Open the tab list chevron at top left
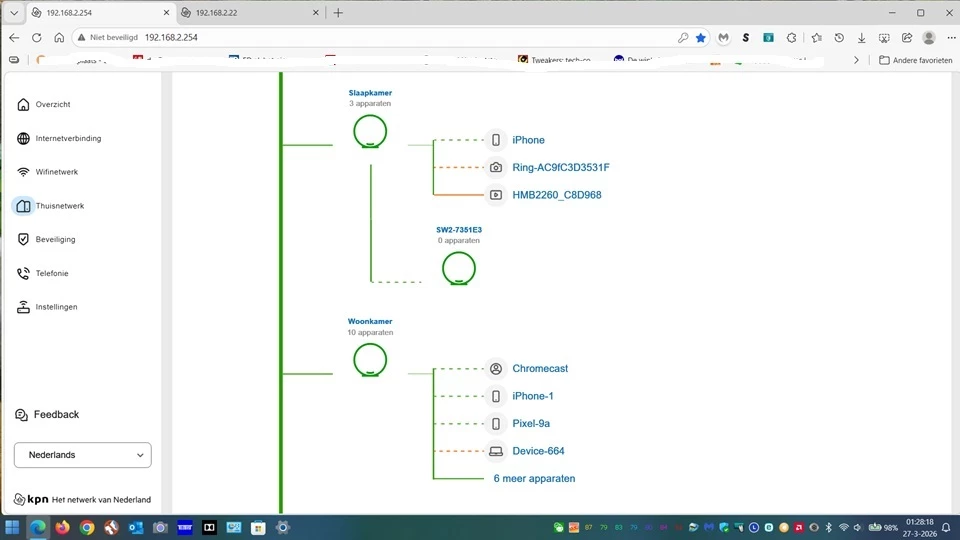The height and width of the screenshot is (540, 960). pos(14,12)
